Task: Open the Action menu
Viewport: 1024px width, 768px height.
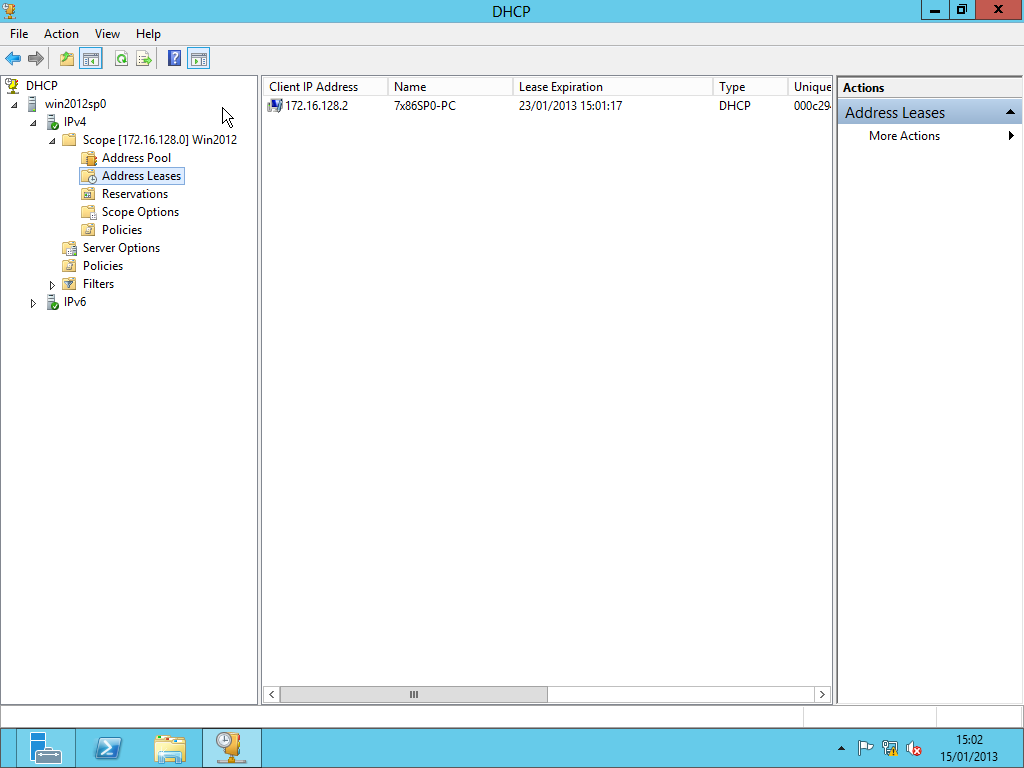Action: coord(61,34)
